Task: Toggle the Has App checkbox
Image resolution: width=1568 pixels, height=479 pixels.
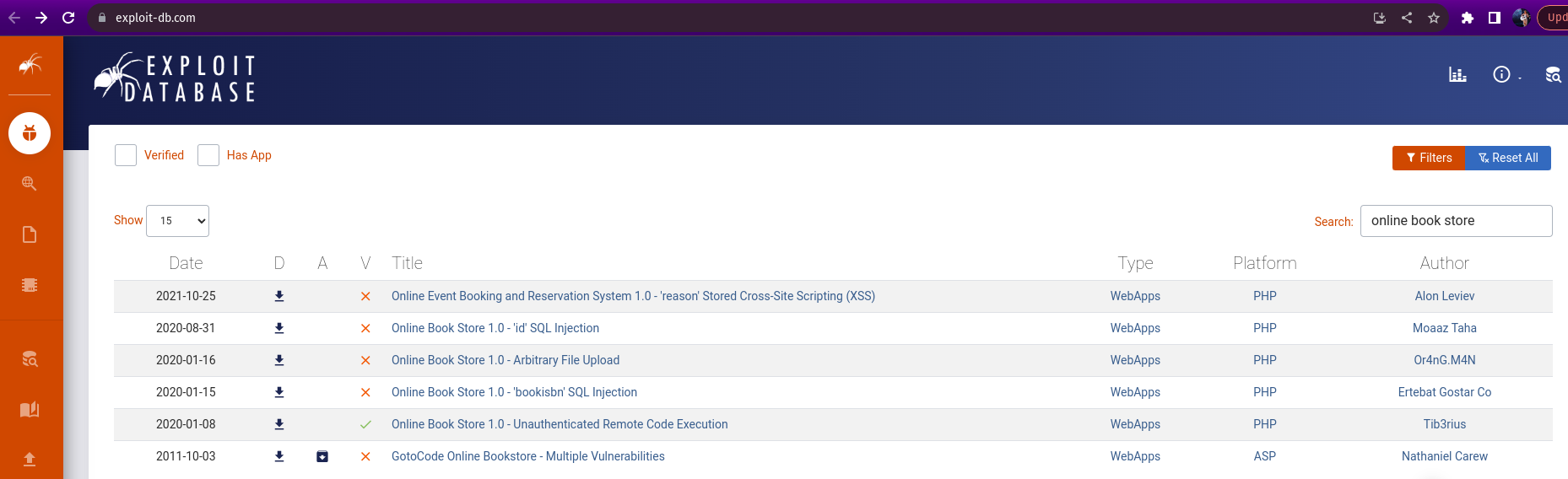Action: pyautogui.click(x=208, y=155)
